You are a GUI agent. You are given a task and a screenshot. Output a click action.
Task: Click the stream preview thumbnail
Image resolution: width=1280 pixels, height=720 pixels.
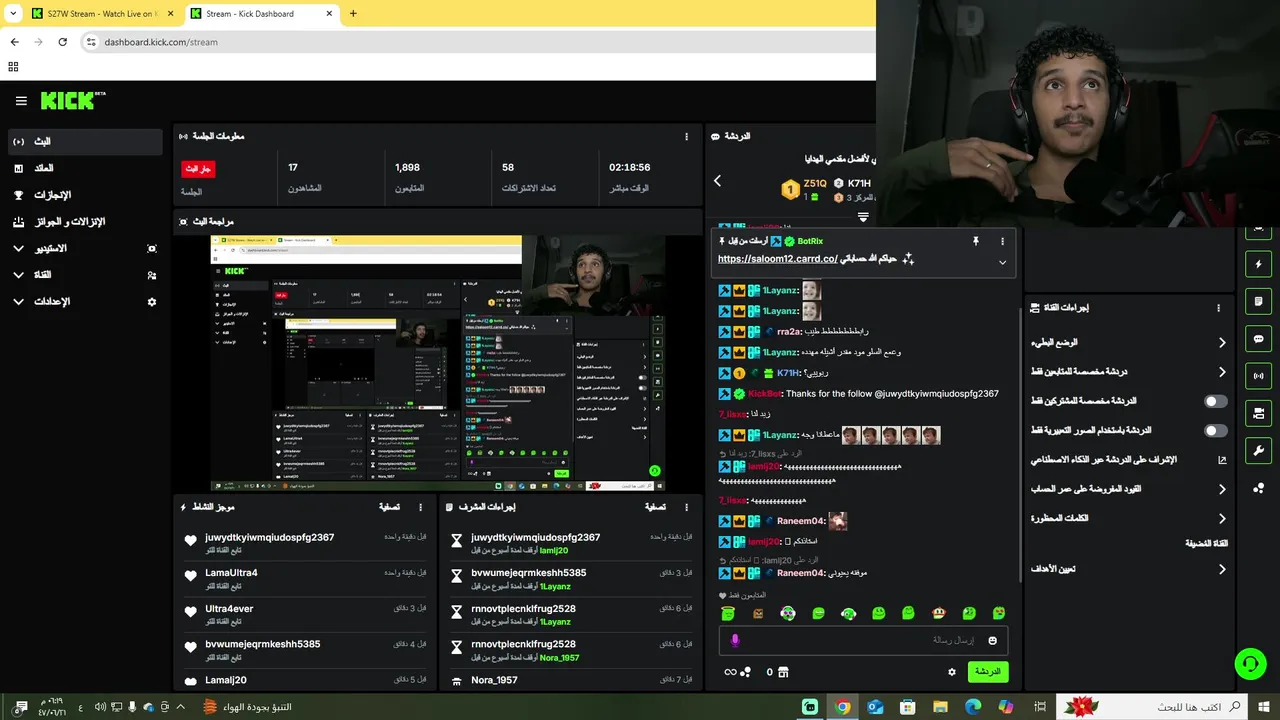coord(438,363)
